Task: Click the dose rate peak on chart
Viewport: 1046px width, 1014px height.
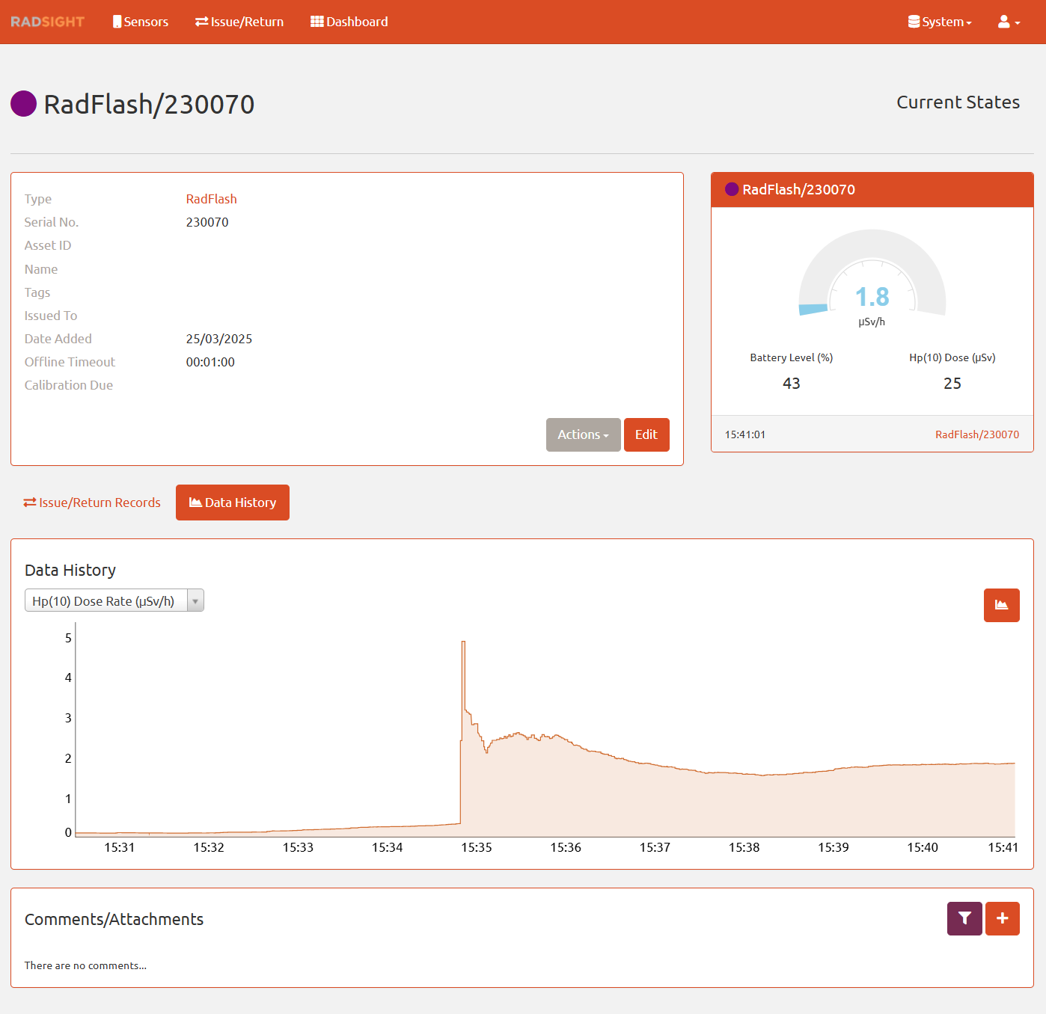Action: [x=463, y=643]
